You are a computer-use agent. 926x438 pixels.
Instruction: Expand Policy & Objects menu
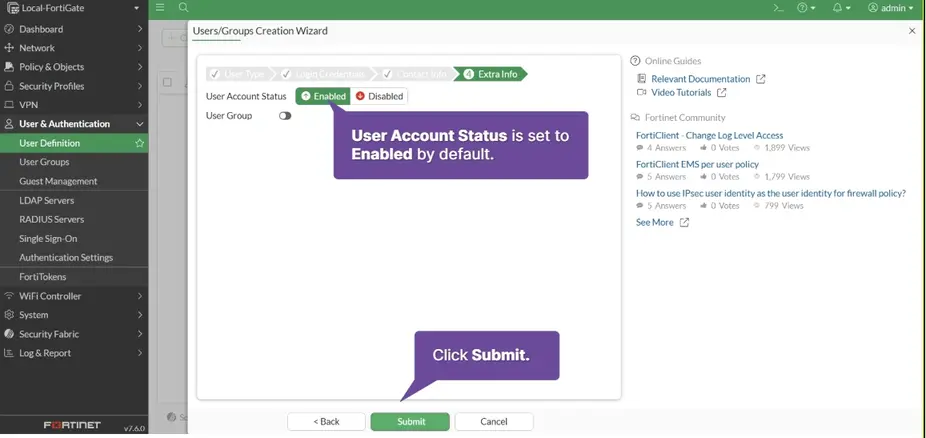[74, 67]
